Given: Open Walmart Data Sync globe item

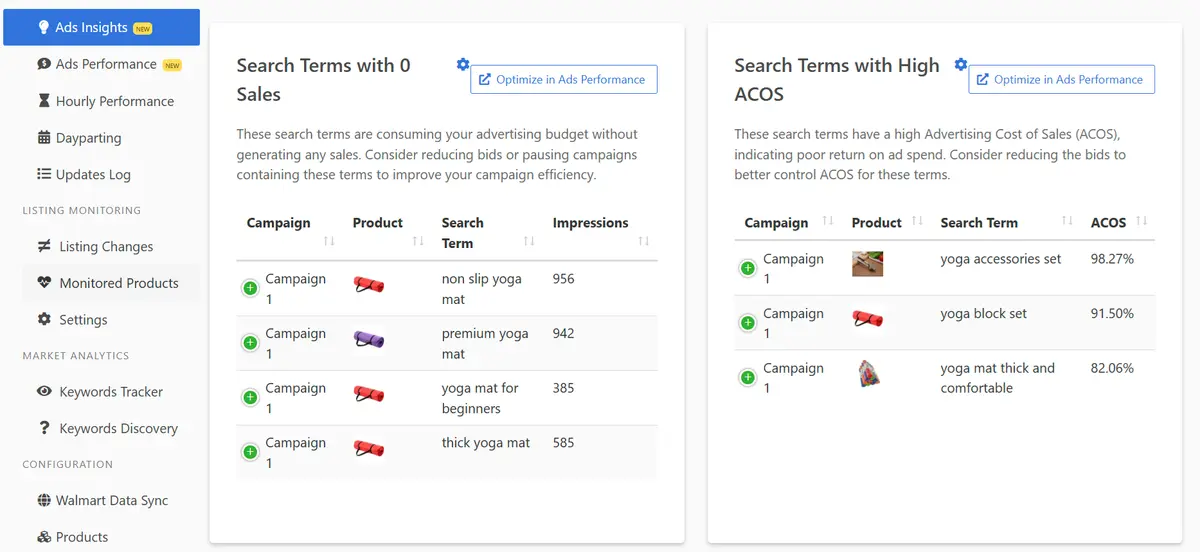Looking at the screenshot, I should 113,500.
